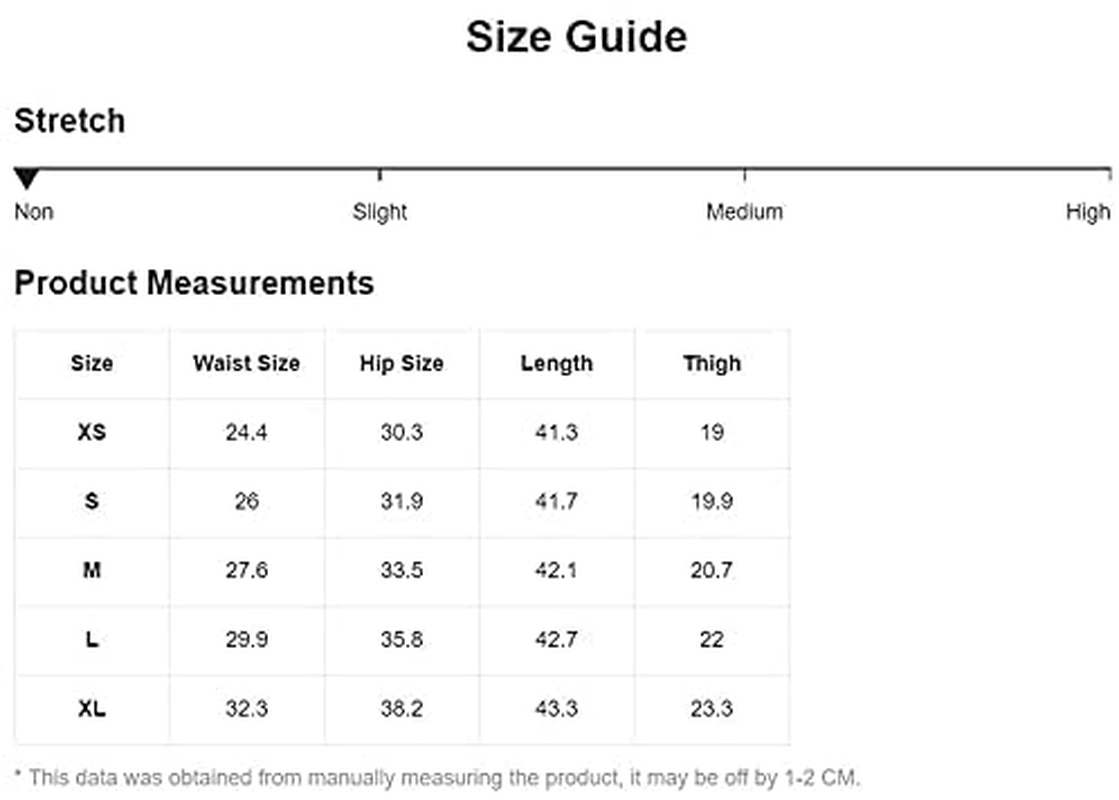
Task: Click the L size row label
Action: coord(92,640)
